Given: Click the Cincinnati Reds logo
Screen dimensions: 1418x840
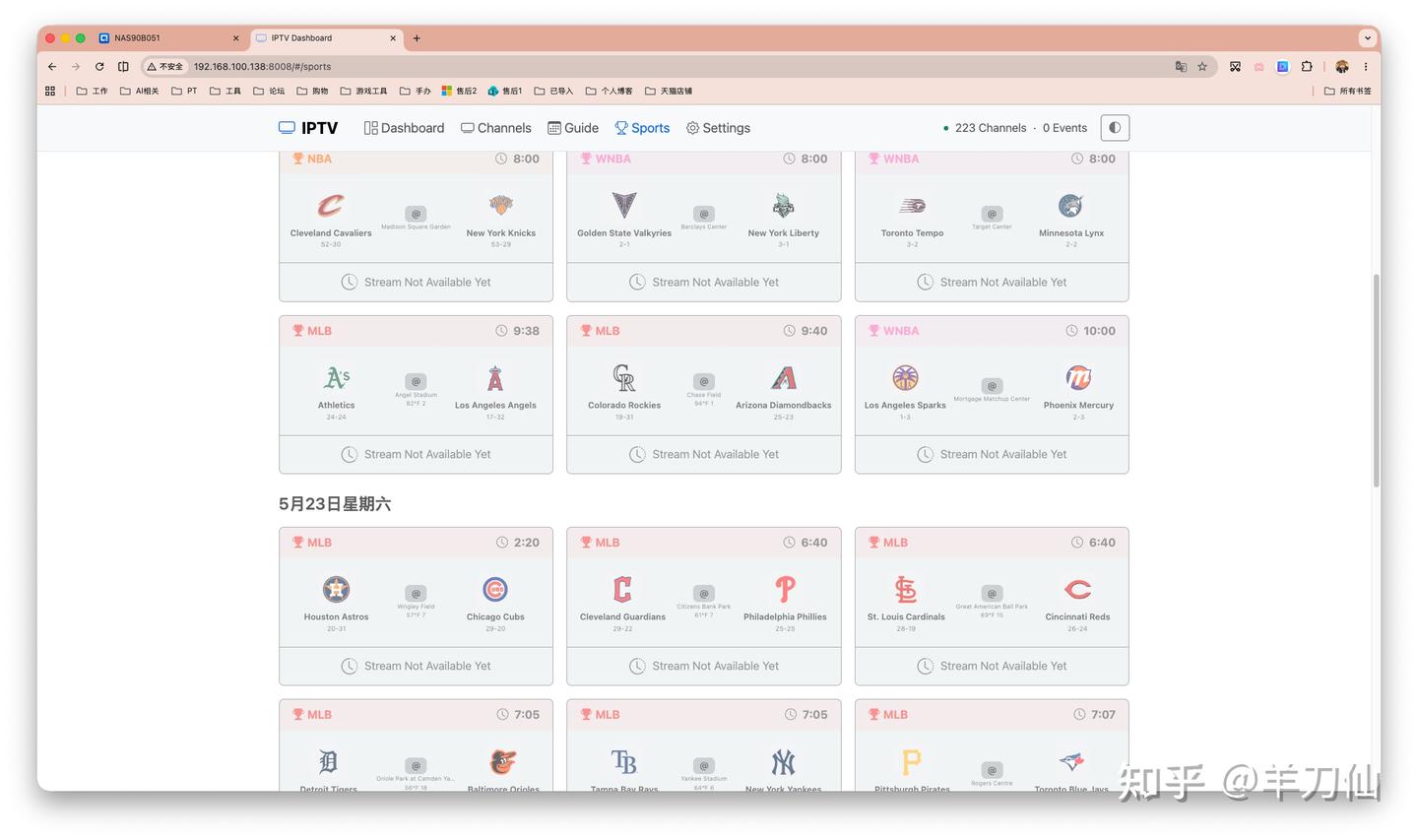Looking at the screenshot, I should coord(1078,589).
